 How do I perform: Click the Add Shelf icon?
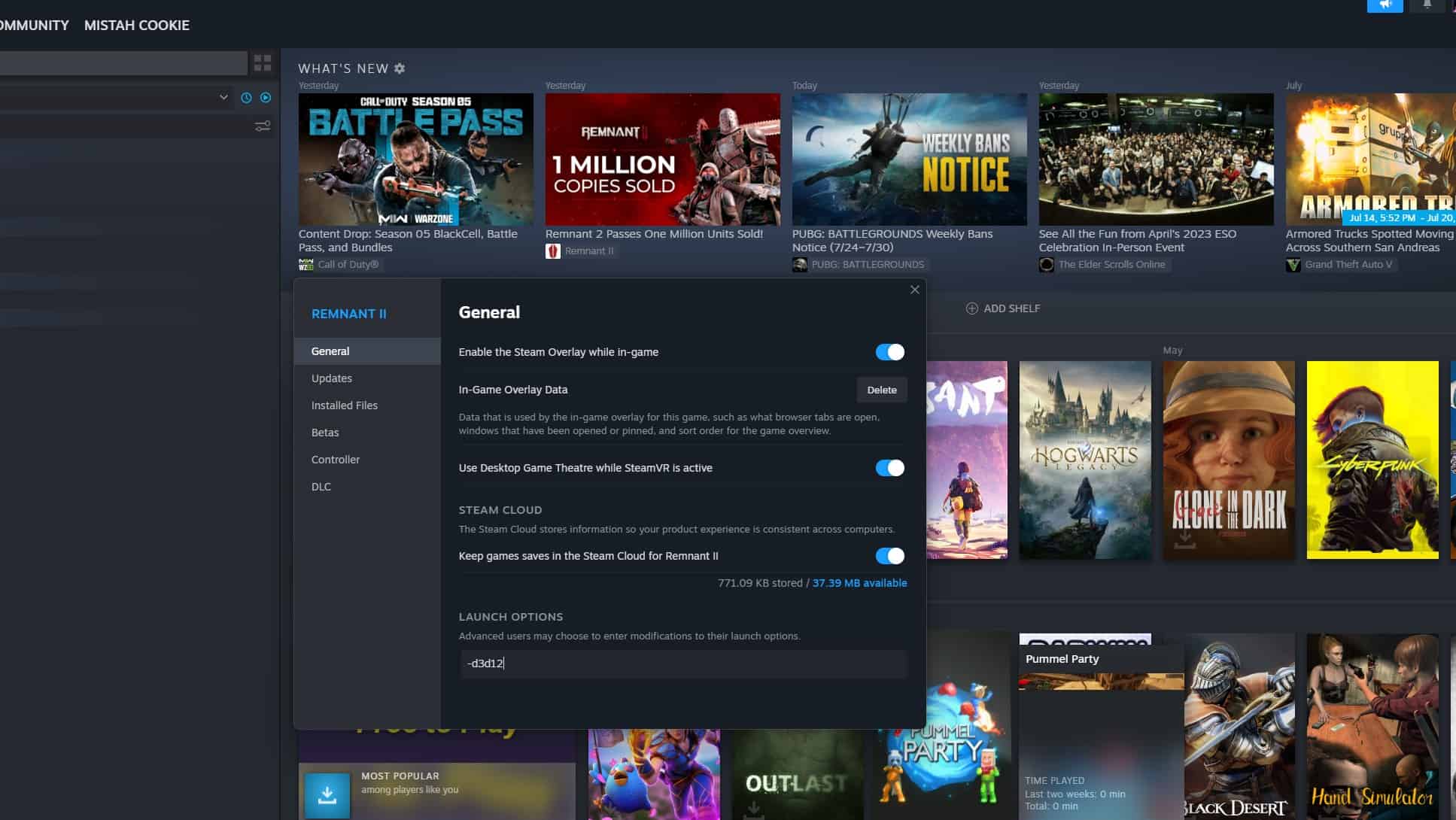pyautogui.click(x=969, y=308)
